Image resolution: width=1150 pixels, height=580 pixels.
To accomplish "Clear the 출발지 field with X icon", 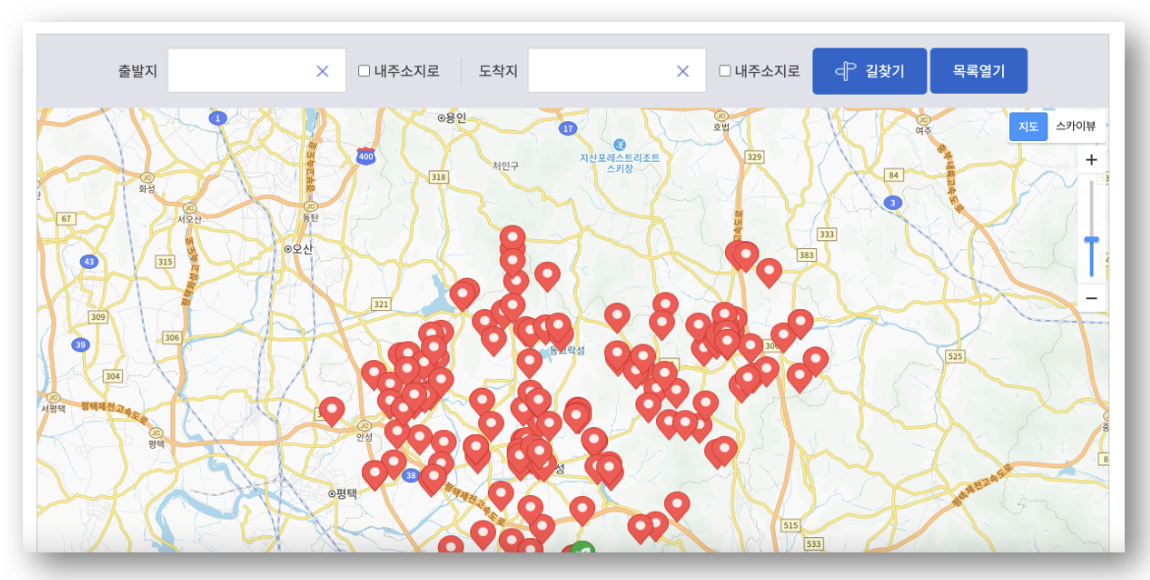I will click(323, 71).
